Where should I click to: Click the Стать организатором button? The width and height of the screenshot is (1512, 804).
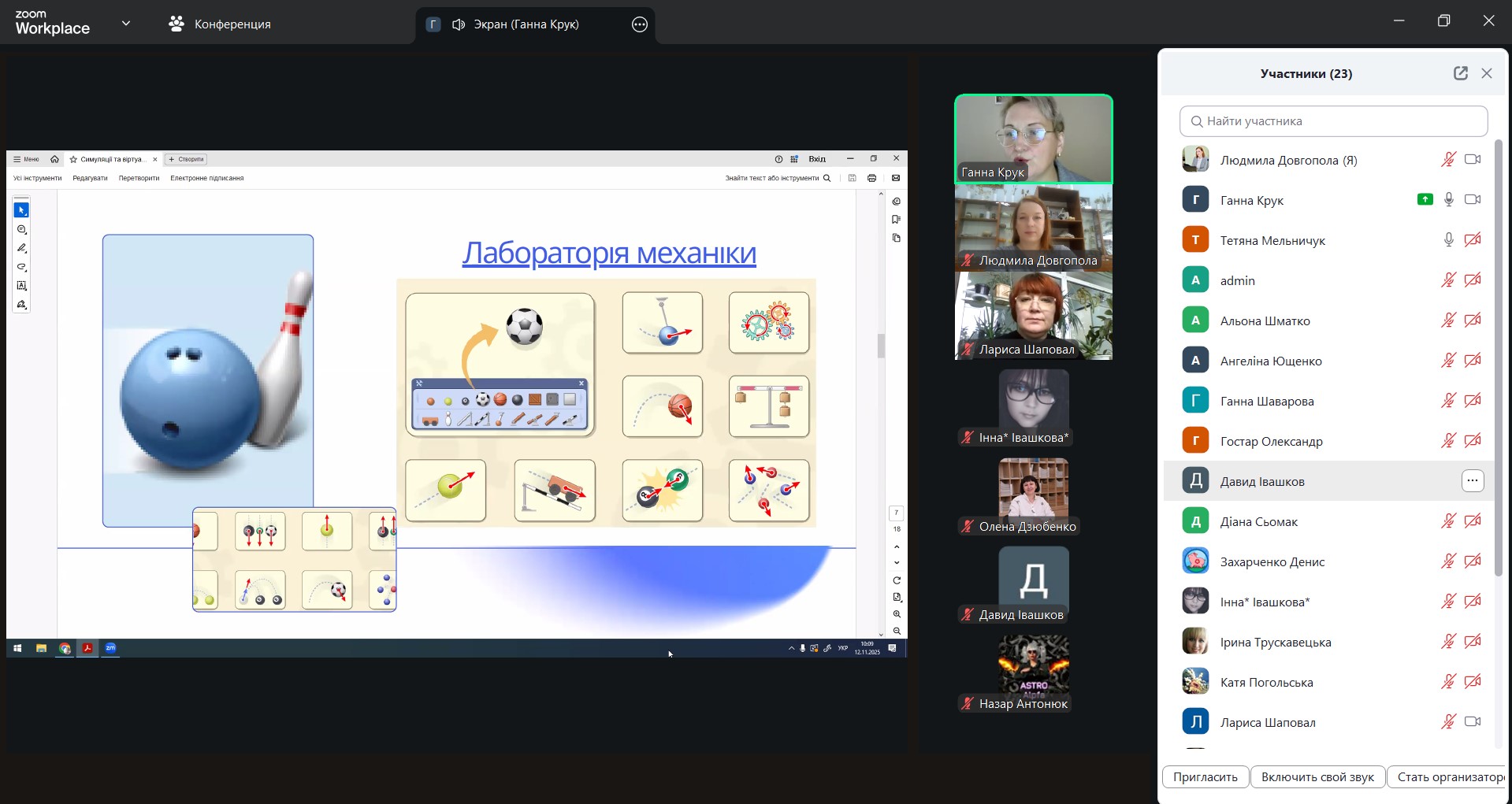[x=1448, y=776]
